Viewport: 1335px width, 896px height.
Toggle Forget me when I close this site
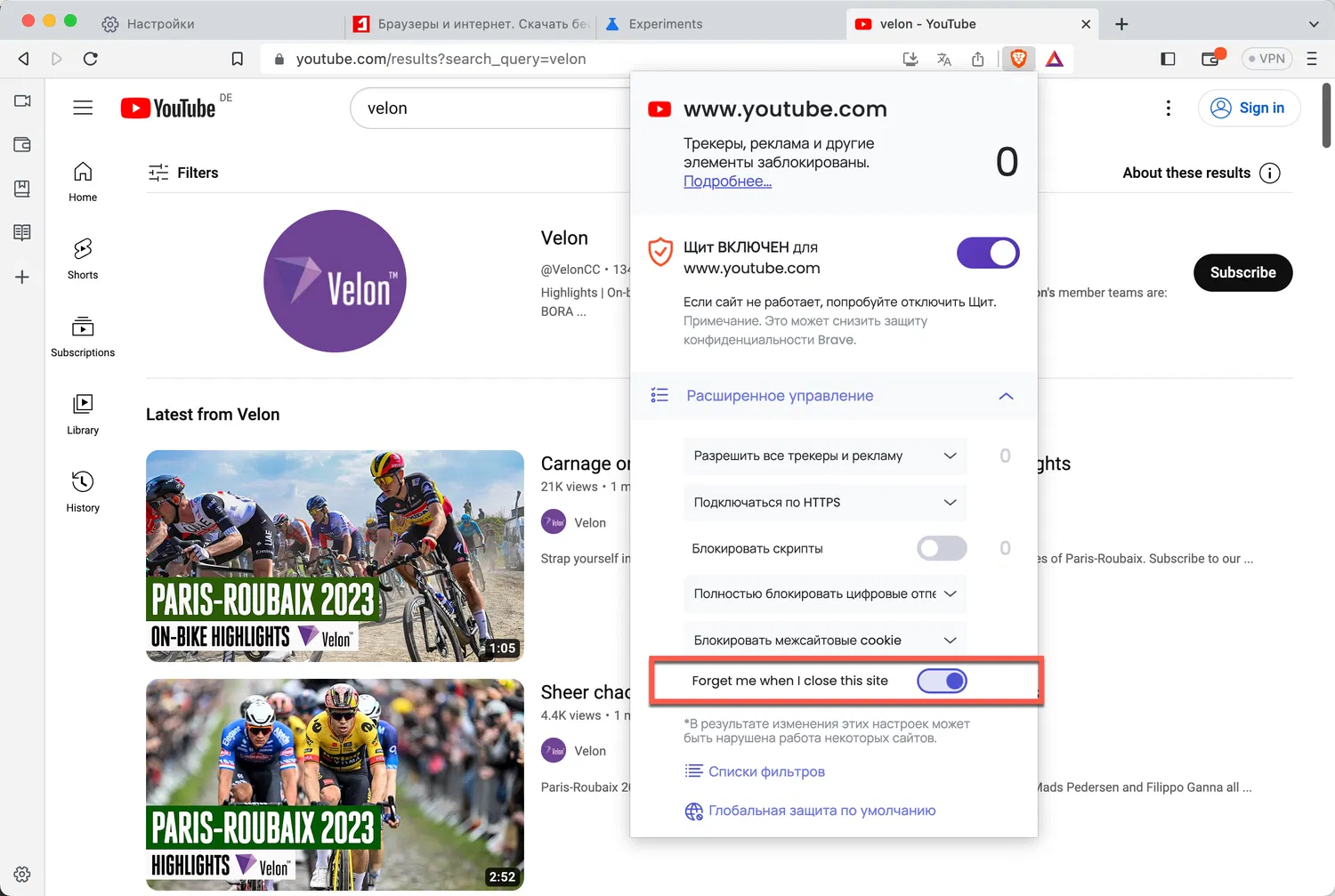(x=942, y=681)
